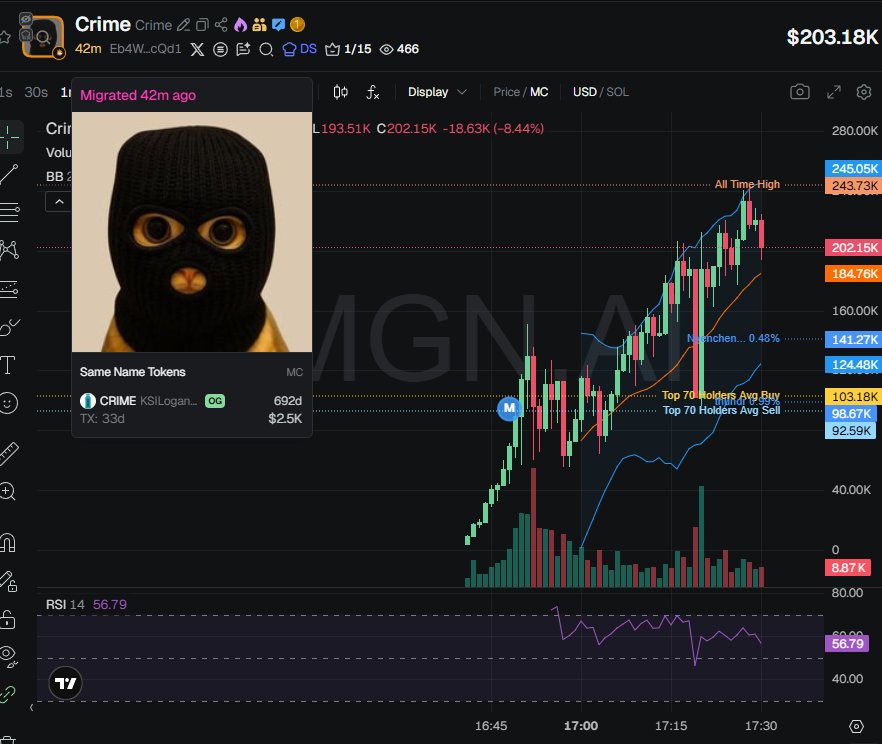The height and width of the screenshot is (744, 882).
Task: Toggle magnet snapping mode
Action: [8, 543]
